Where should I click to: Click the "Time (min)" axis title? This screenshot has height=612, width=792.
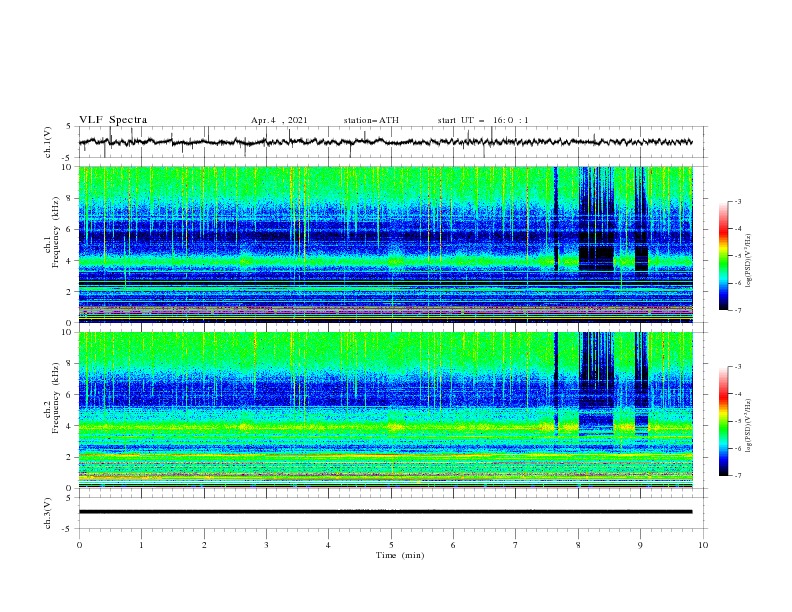(400, 555)
